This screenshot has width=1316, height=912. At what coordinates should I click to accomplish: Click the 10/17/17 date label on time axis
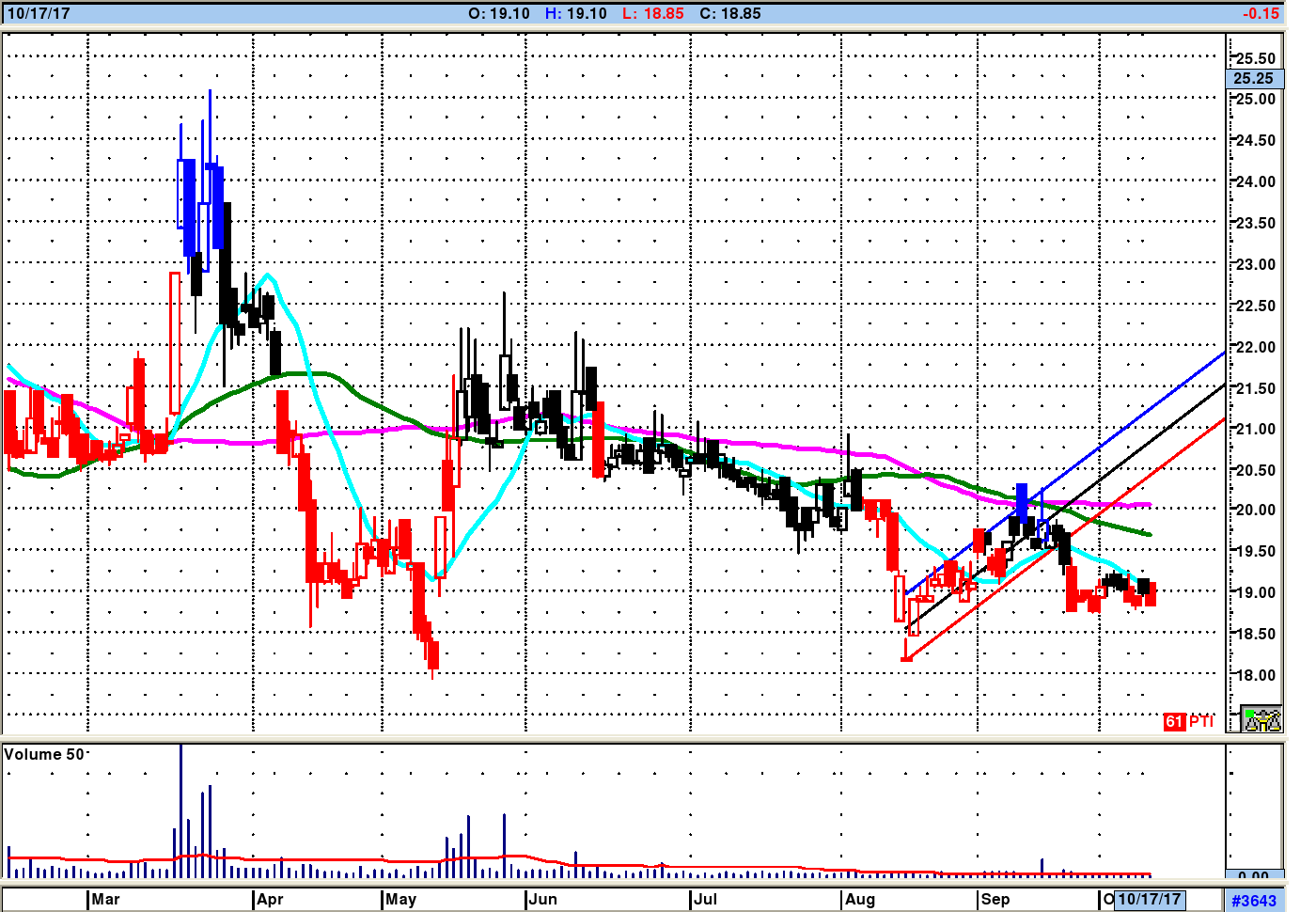point(1149,899)
